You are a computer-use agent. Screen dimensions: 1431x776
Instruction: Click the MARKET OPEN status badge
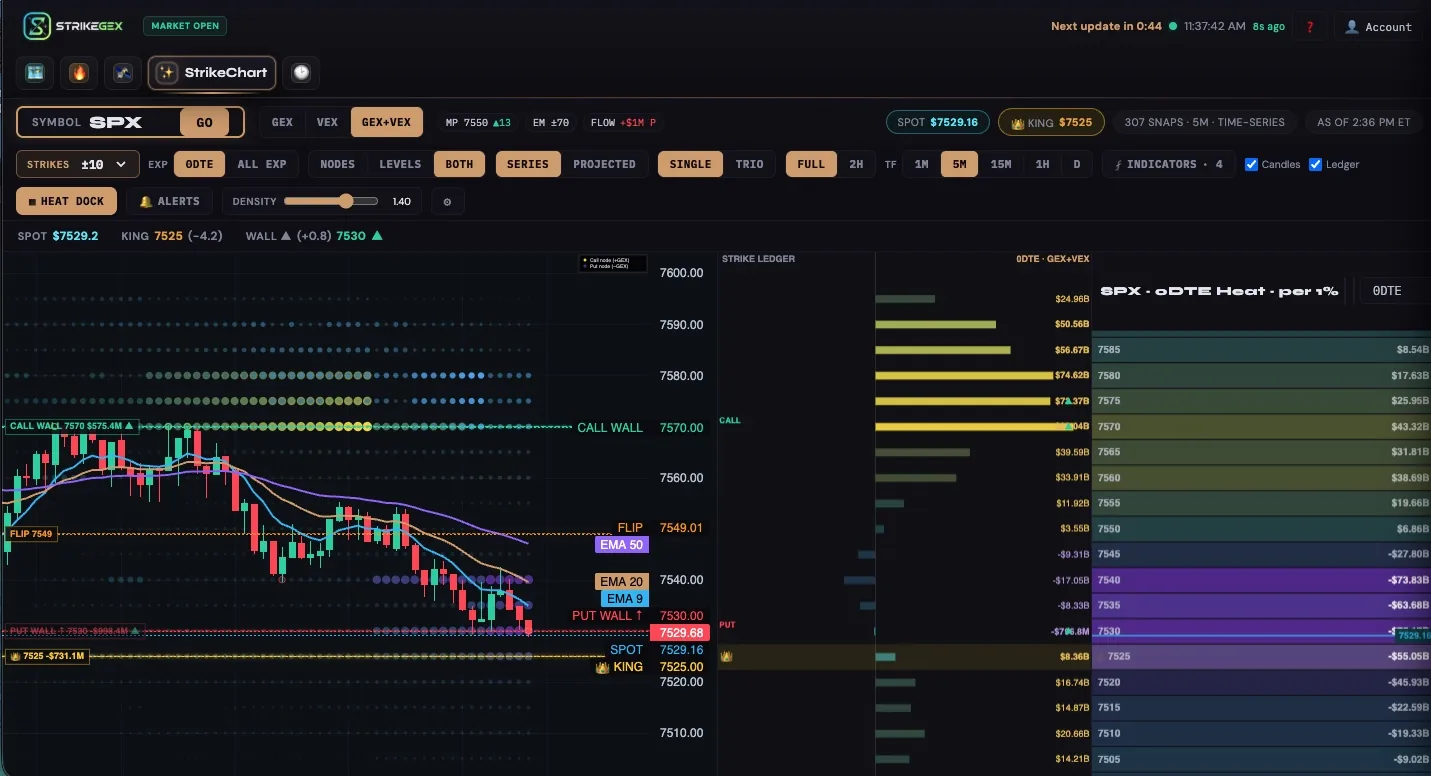click(185, 26)
